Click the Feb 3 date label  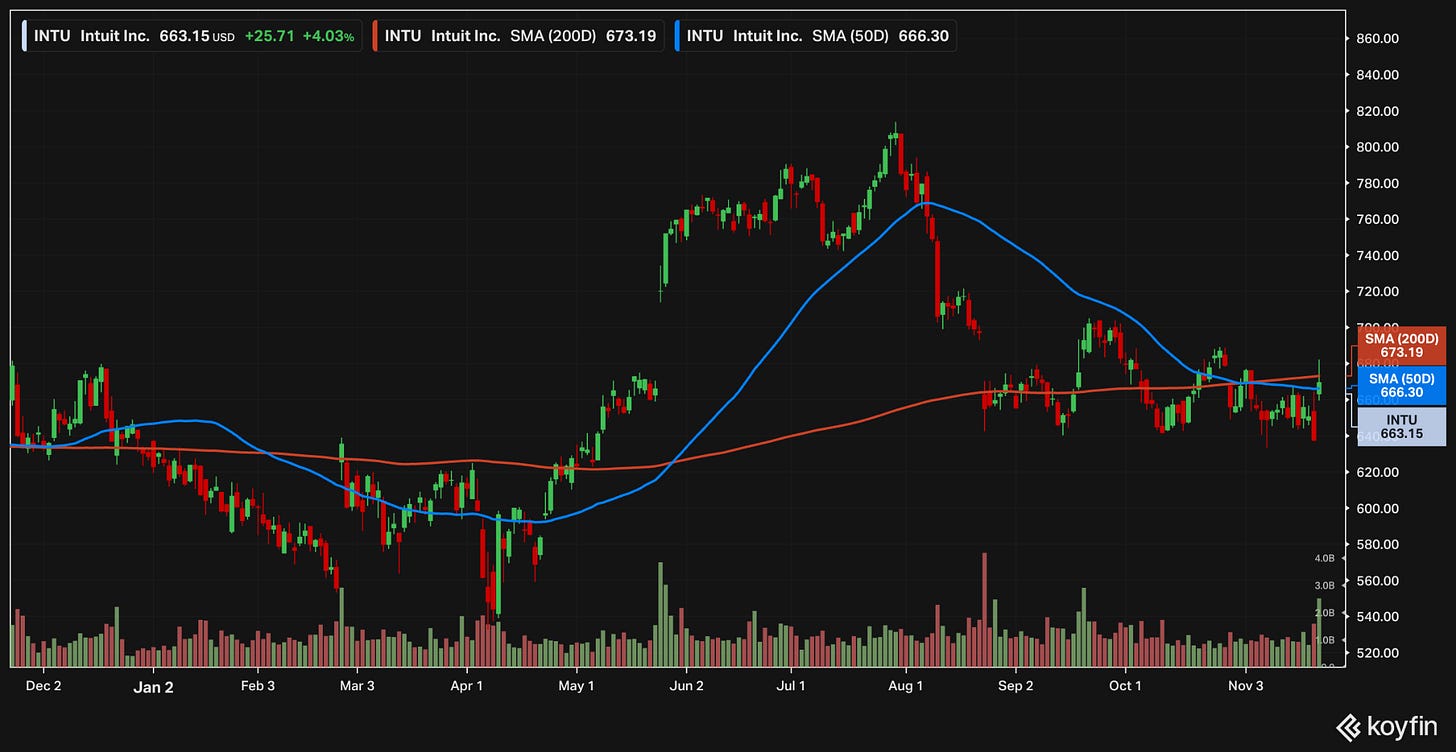point(258,686)
